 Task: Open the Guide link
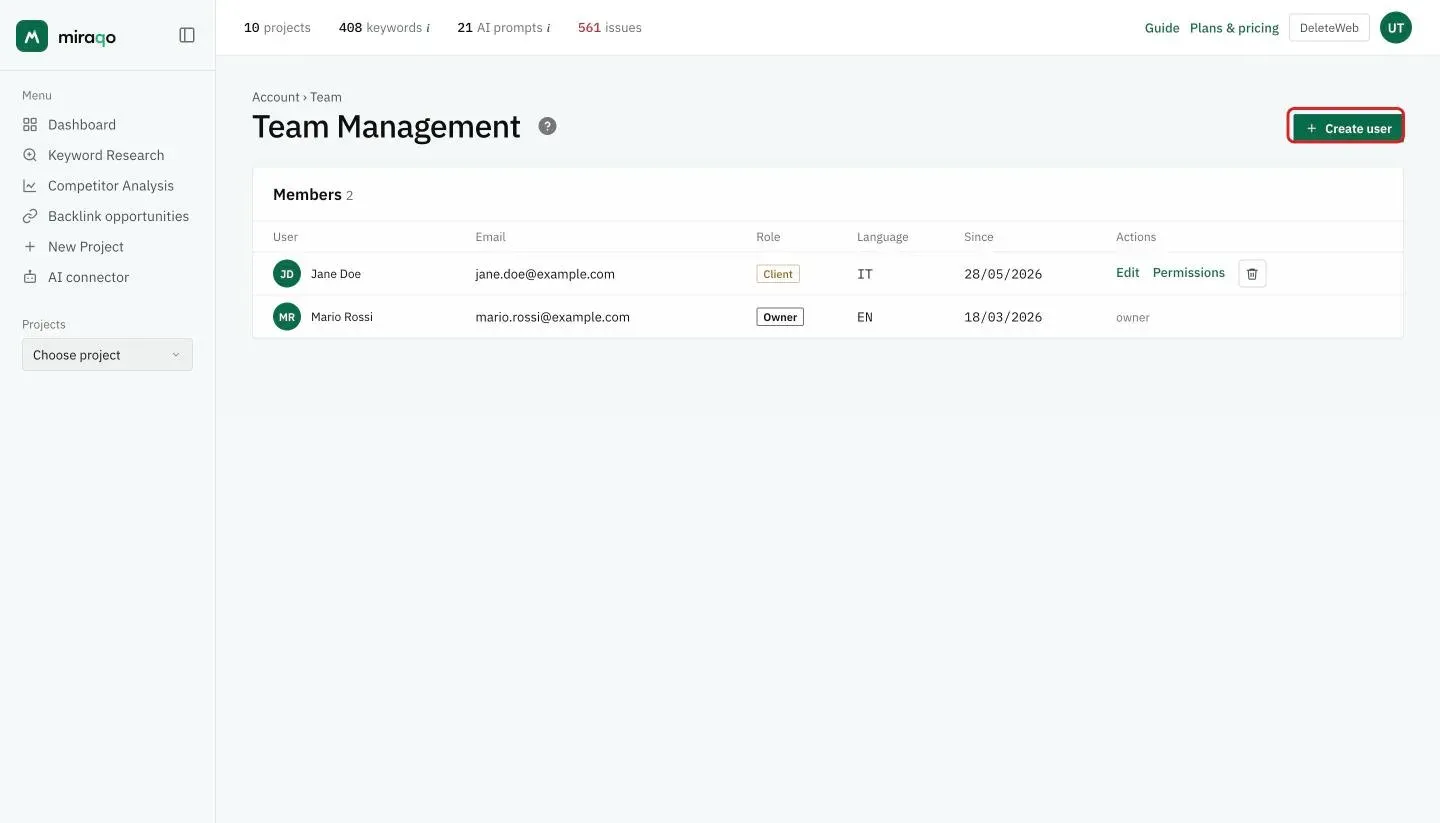(1162, 28)
